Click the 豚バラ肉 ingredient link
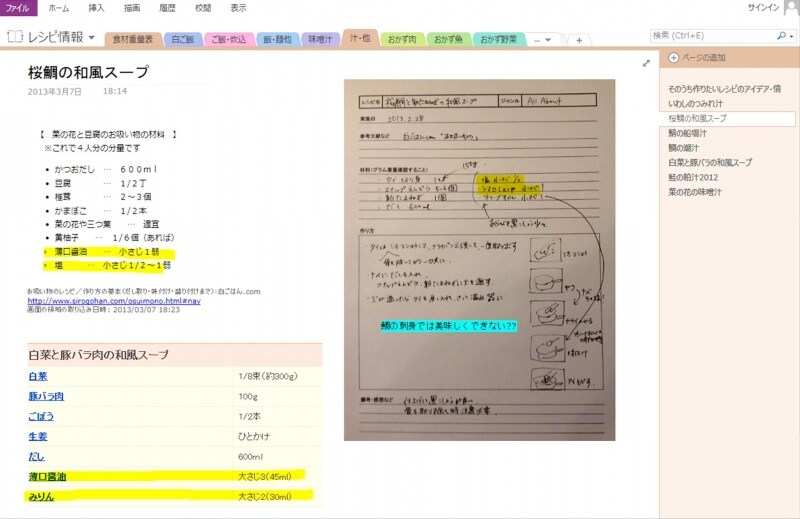Screen dimensions: 800x519 coord(46,397)
